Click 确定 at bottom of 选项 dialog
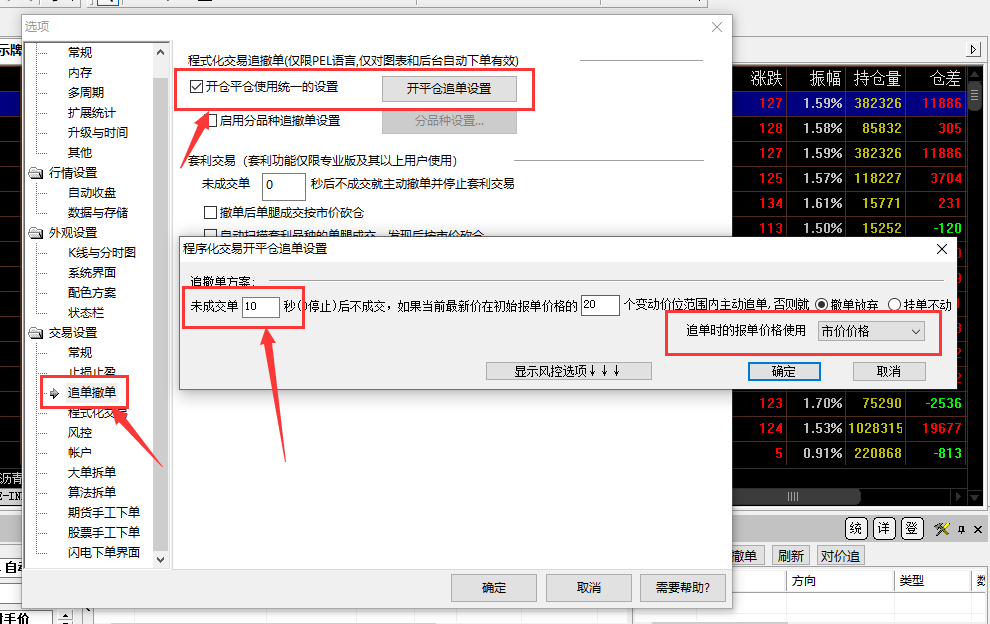The width and height of the screenshot is (990, 624). point(494,588)
